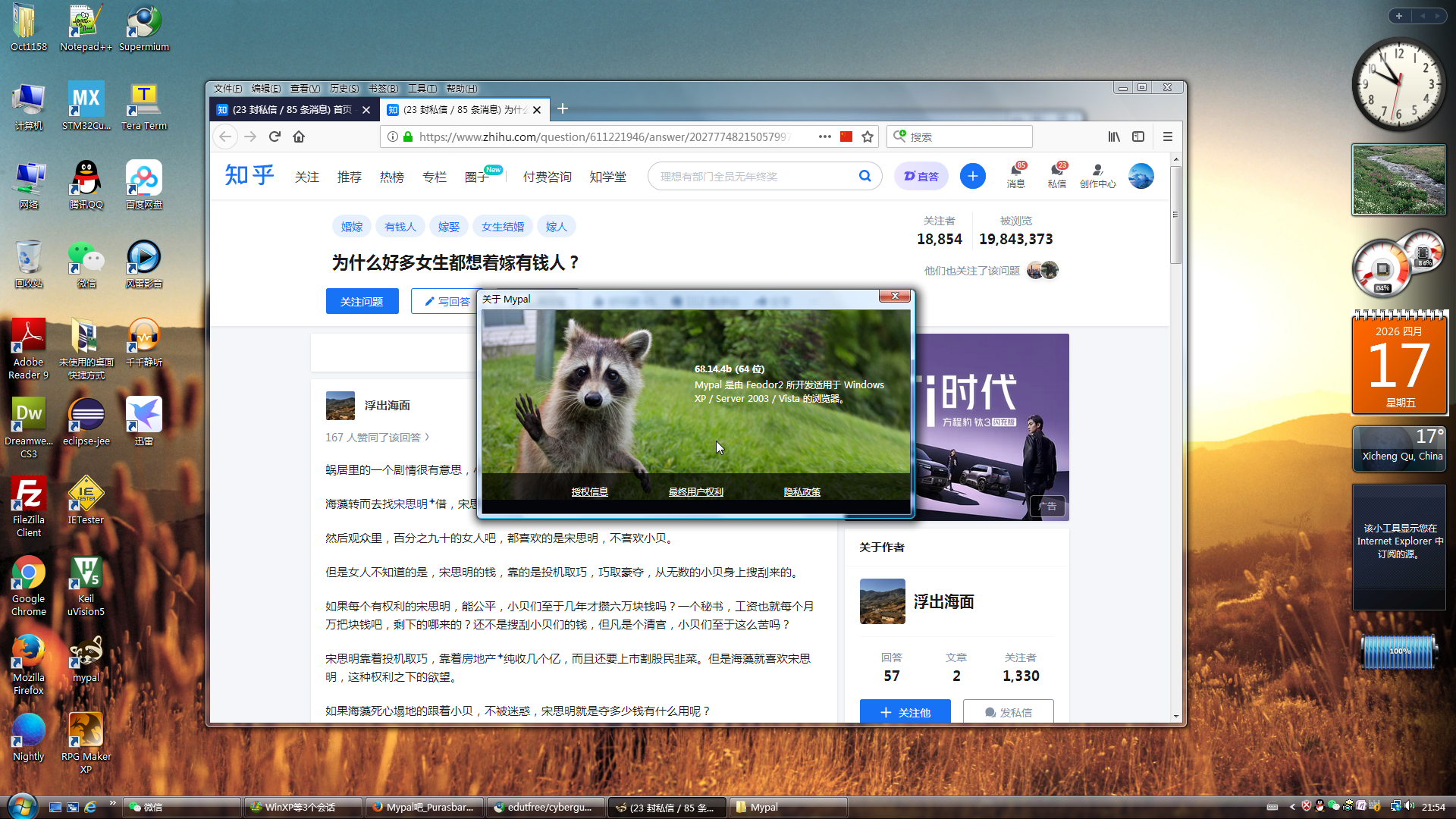Click the browser vertical scrollbar thumb
Viewport: 1456px width, 819px height.
pyautogui.click(x=1175, y=215)
